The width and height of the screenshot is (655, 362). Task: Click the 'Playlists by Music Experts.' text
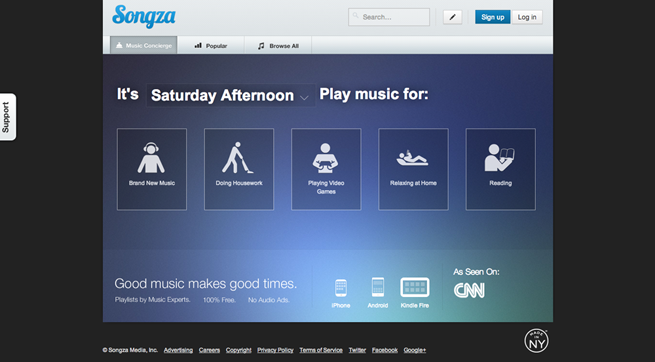(152, 299)
